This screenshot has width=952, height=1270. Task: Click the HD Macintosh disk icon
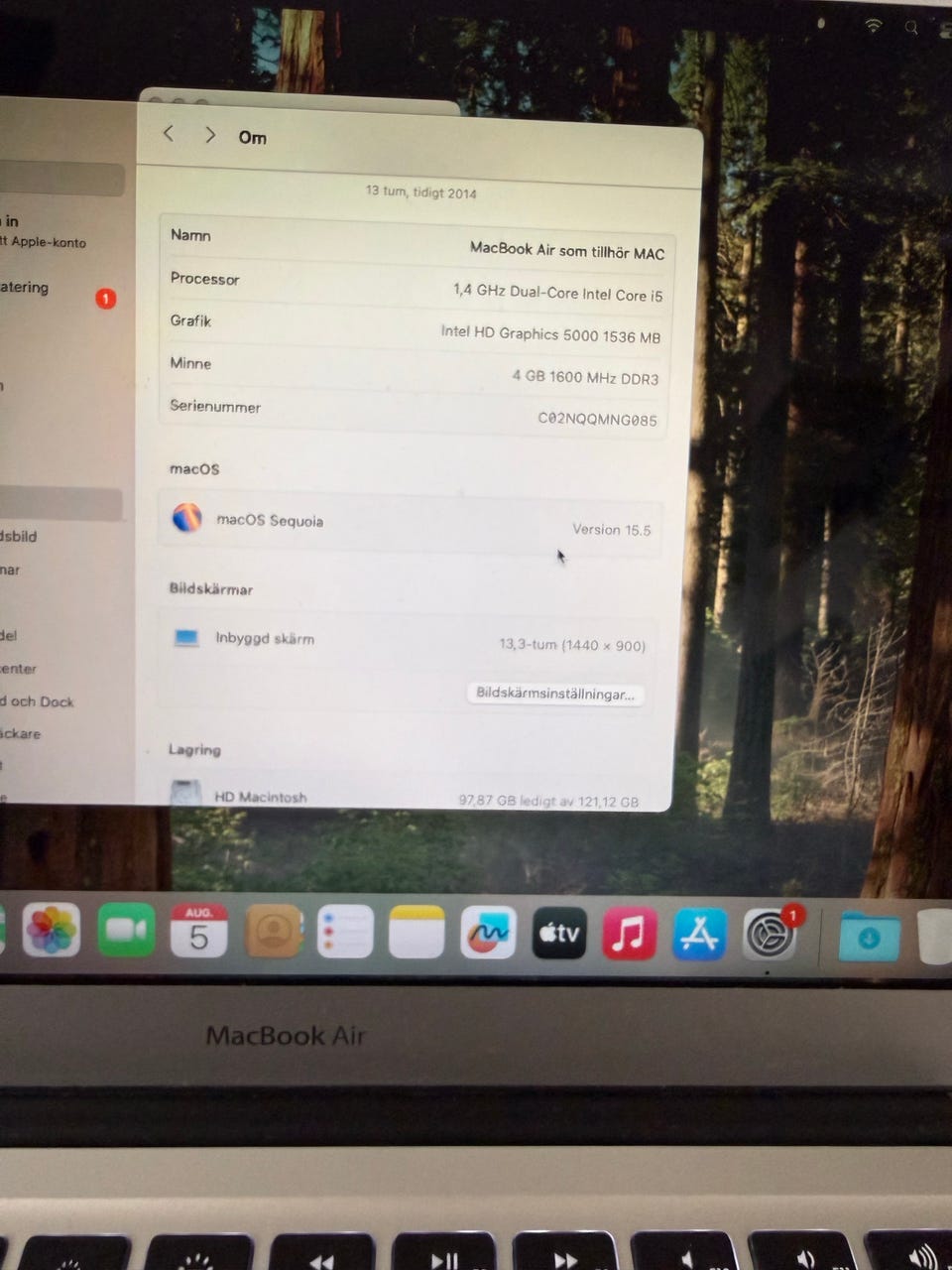[185, 793]
